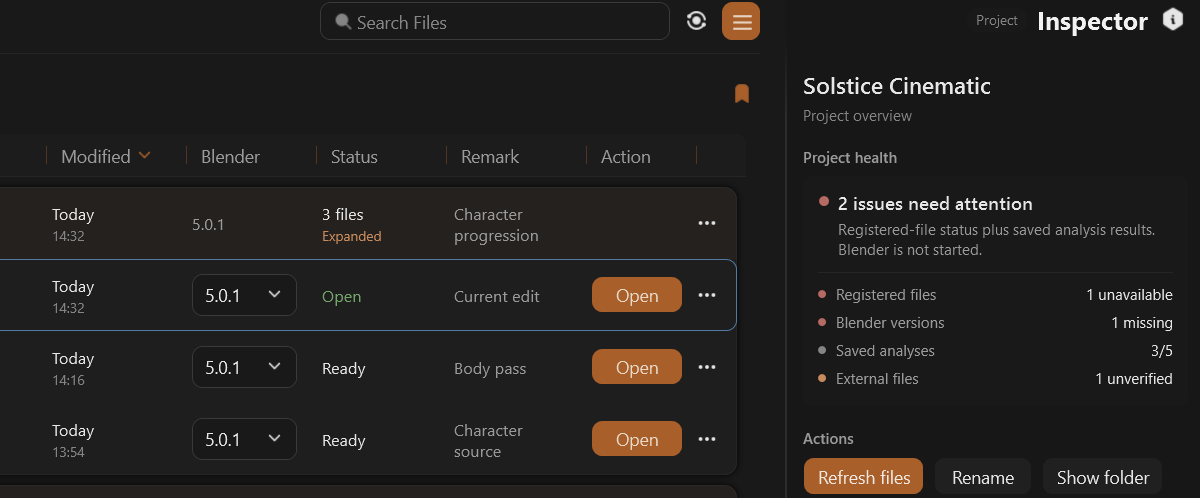Select the Project tab label

[x=997, y=20]
